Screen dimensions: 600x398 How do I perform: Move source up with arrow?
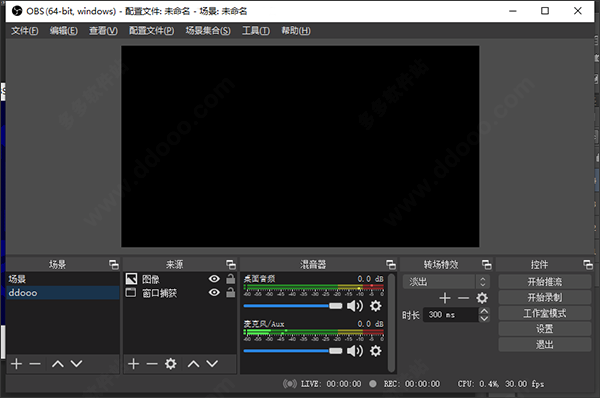[194, 364]
